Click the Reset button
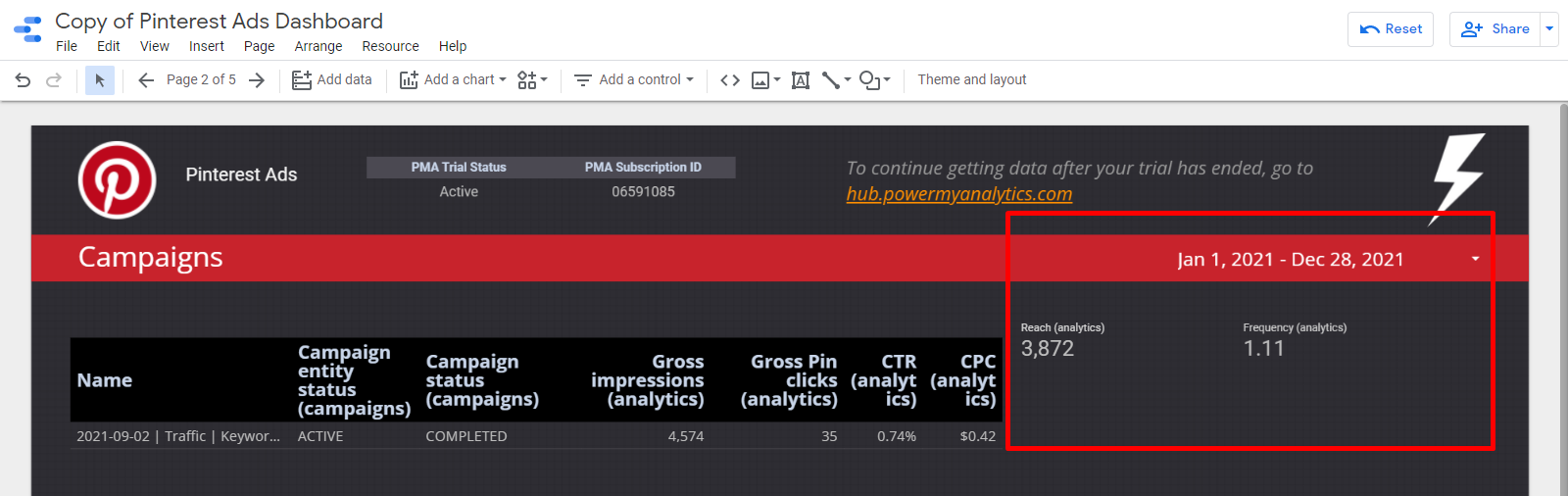Image resolution: width=1568 pixels, height=496 pixels. click(x=1391, y=29)
